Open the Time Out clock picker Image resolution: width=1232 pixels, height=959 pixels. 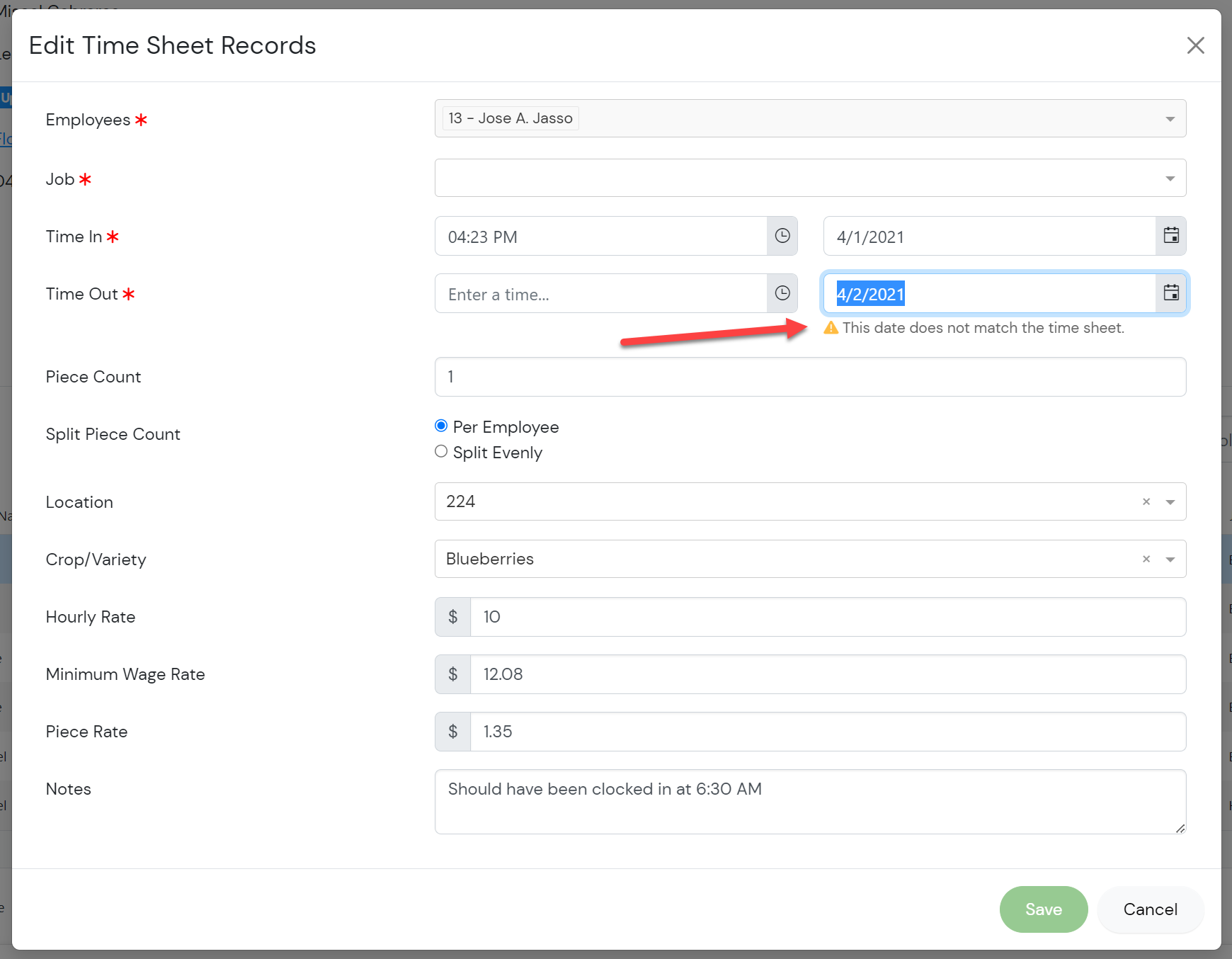click(782, 293)
